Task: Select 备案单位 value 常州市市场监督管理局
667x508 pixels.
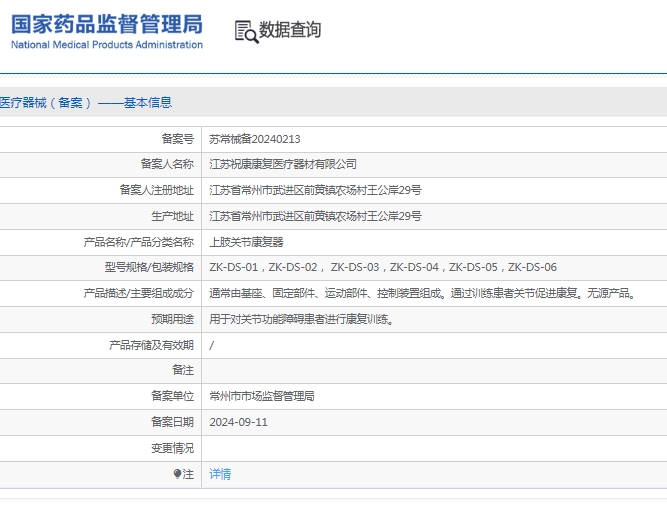Action: point(262,396)
